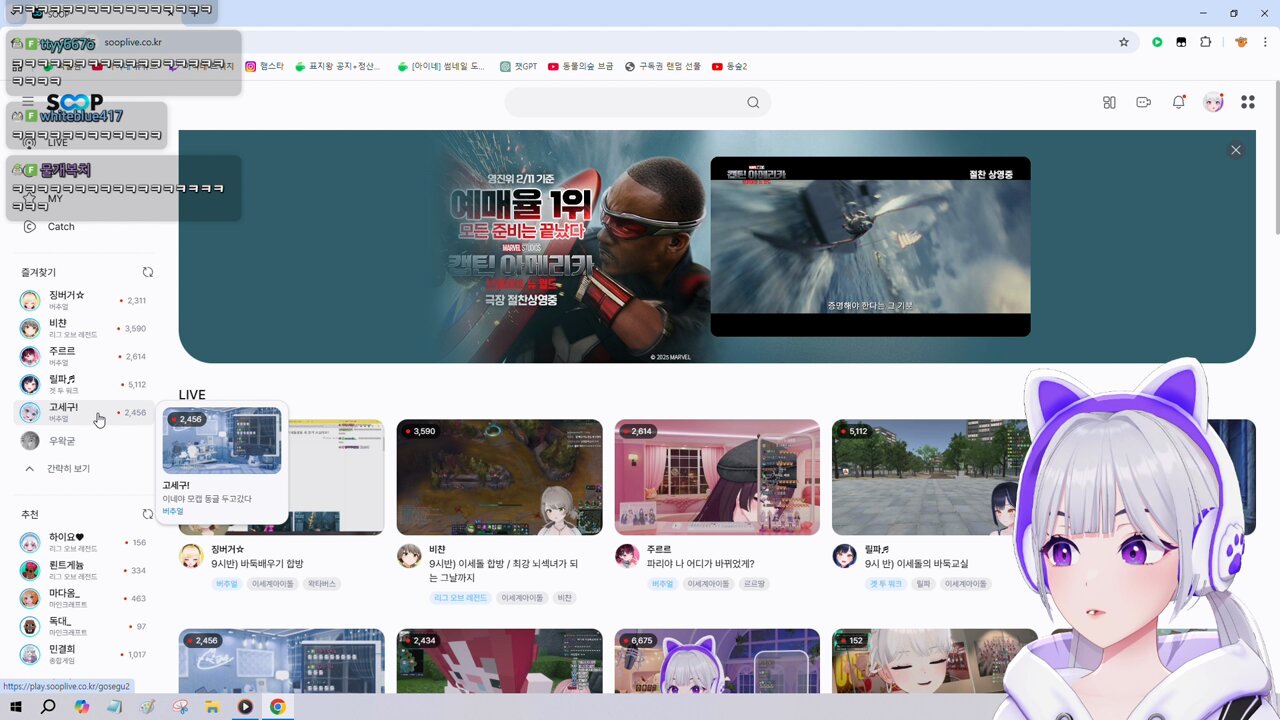Open stream thumbnail with 6,675 viewers
Screen dimensions: 1280x720
717,661
